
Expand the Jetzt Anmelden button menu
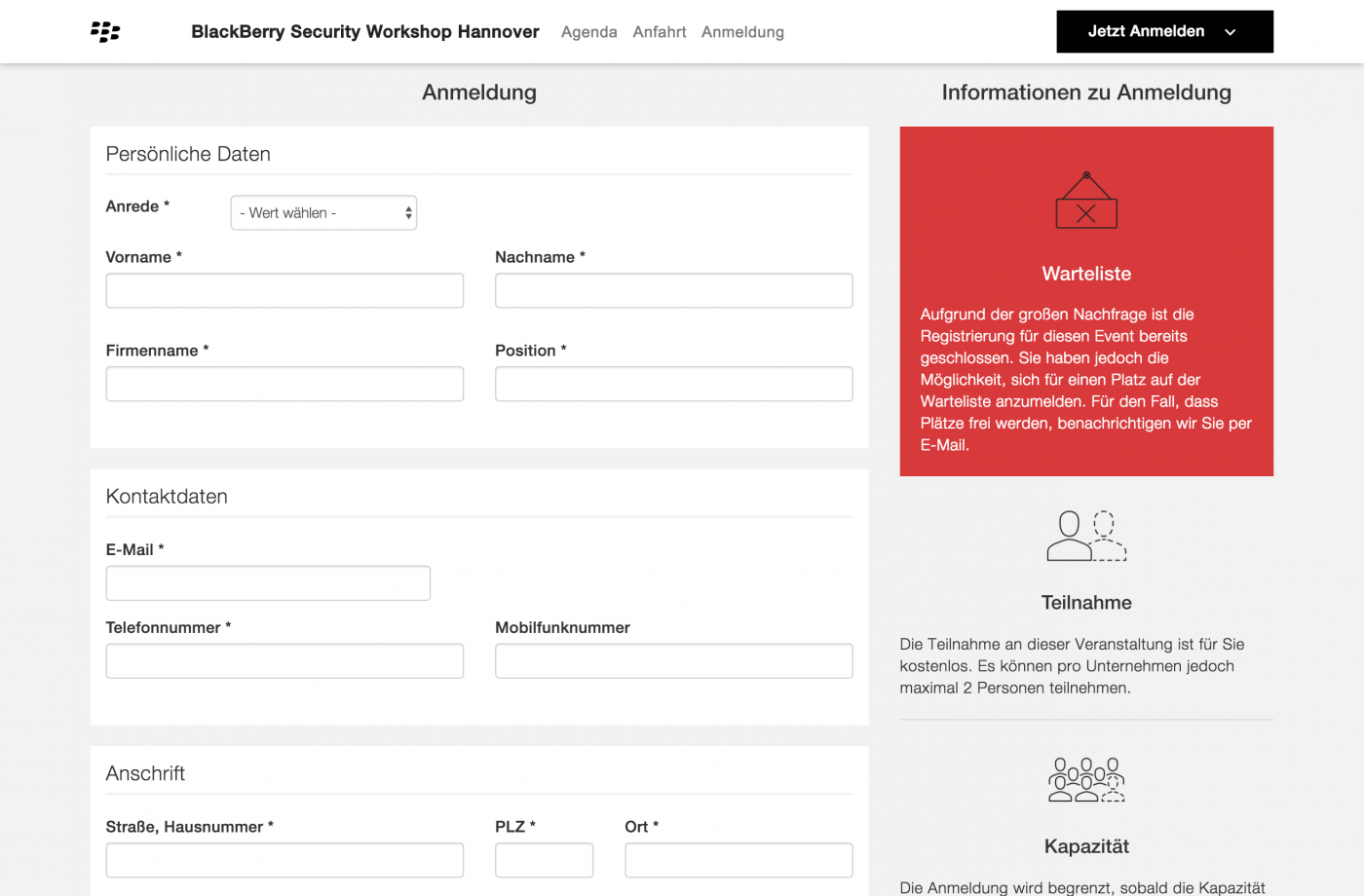1164,32
